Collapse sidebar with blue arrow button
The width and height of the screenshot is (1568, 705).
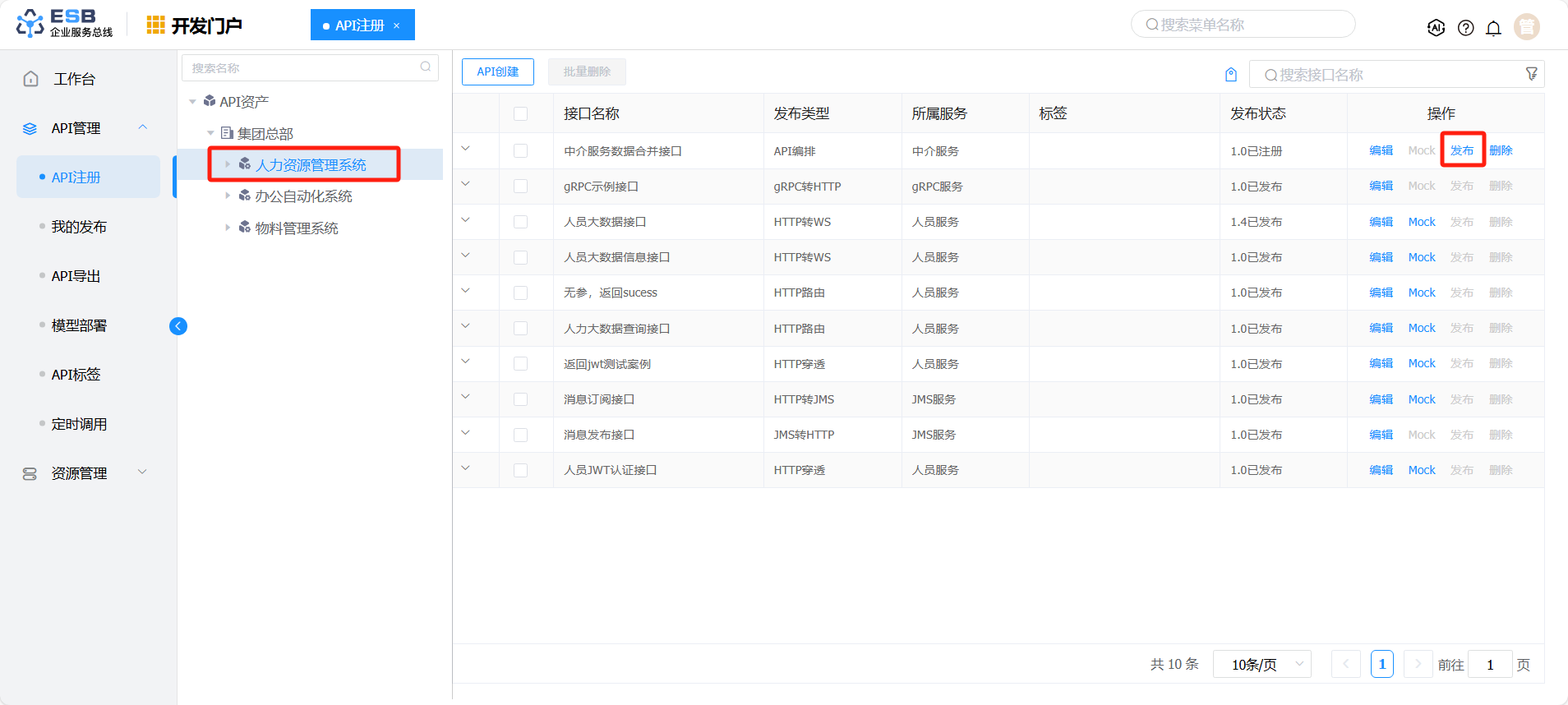pyautogui.click(x=178, y=326)
